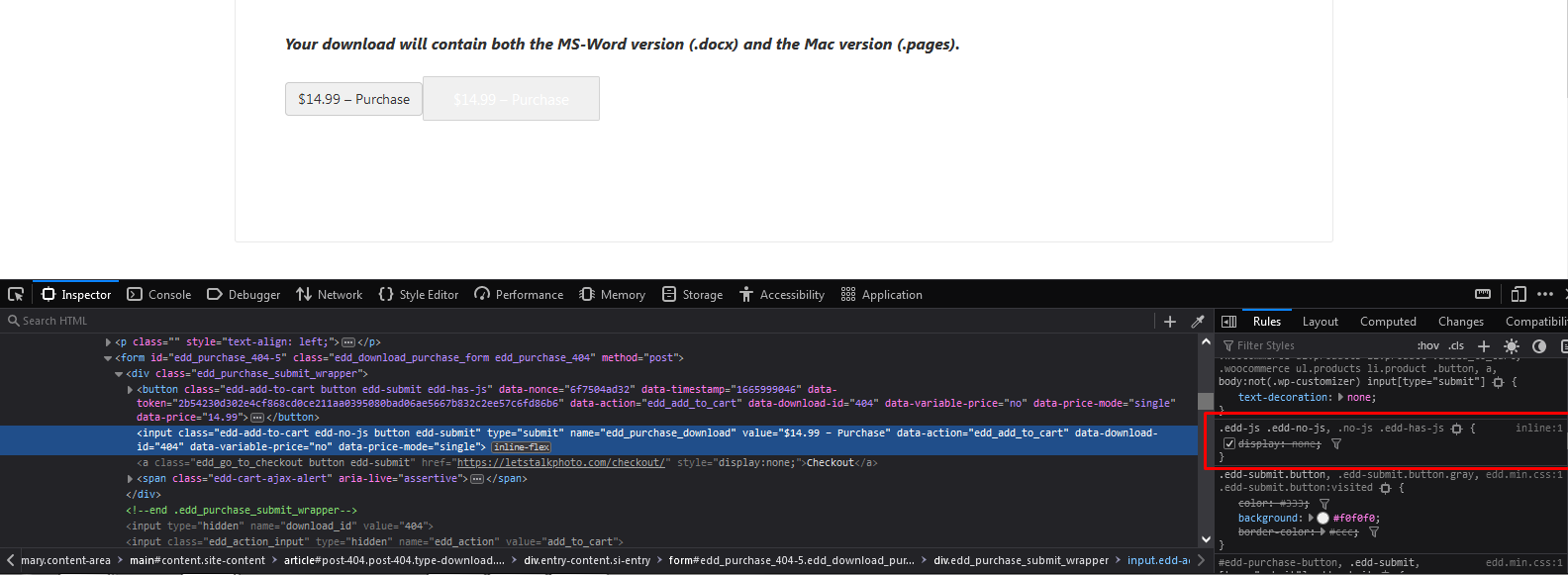
Task: Click selector highlighter icon for .edd-has-js rule
Action: click(1456, 428)
